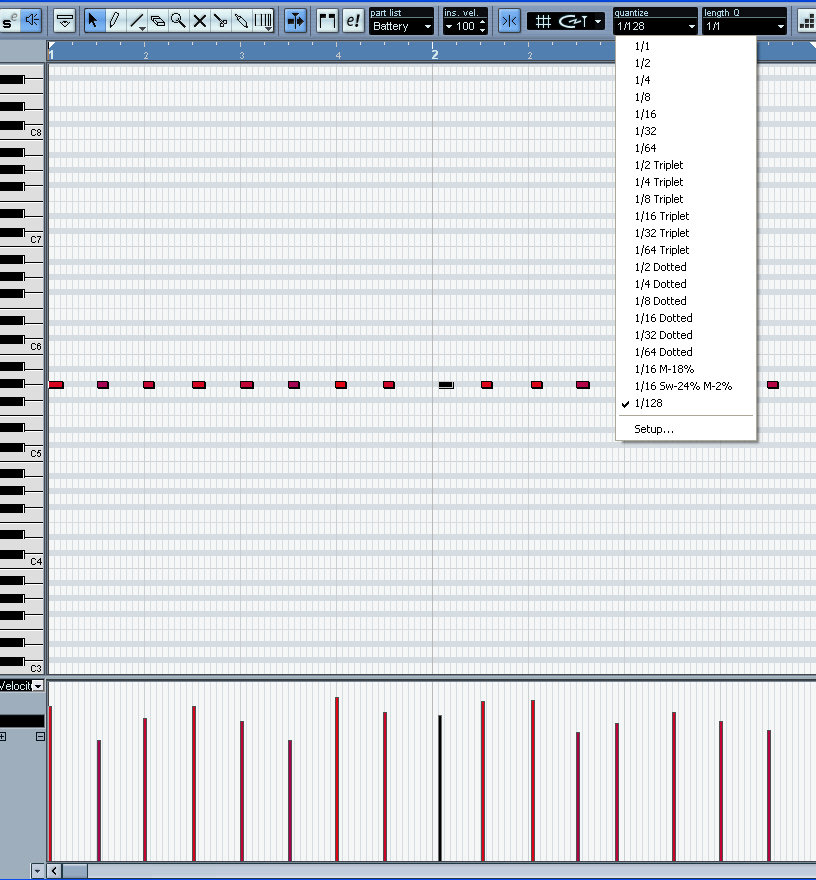Choose 1/4 Dotted quantize
This screenshot has height=880, width=816.
[686, 284]
